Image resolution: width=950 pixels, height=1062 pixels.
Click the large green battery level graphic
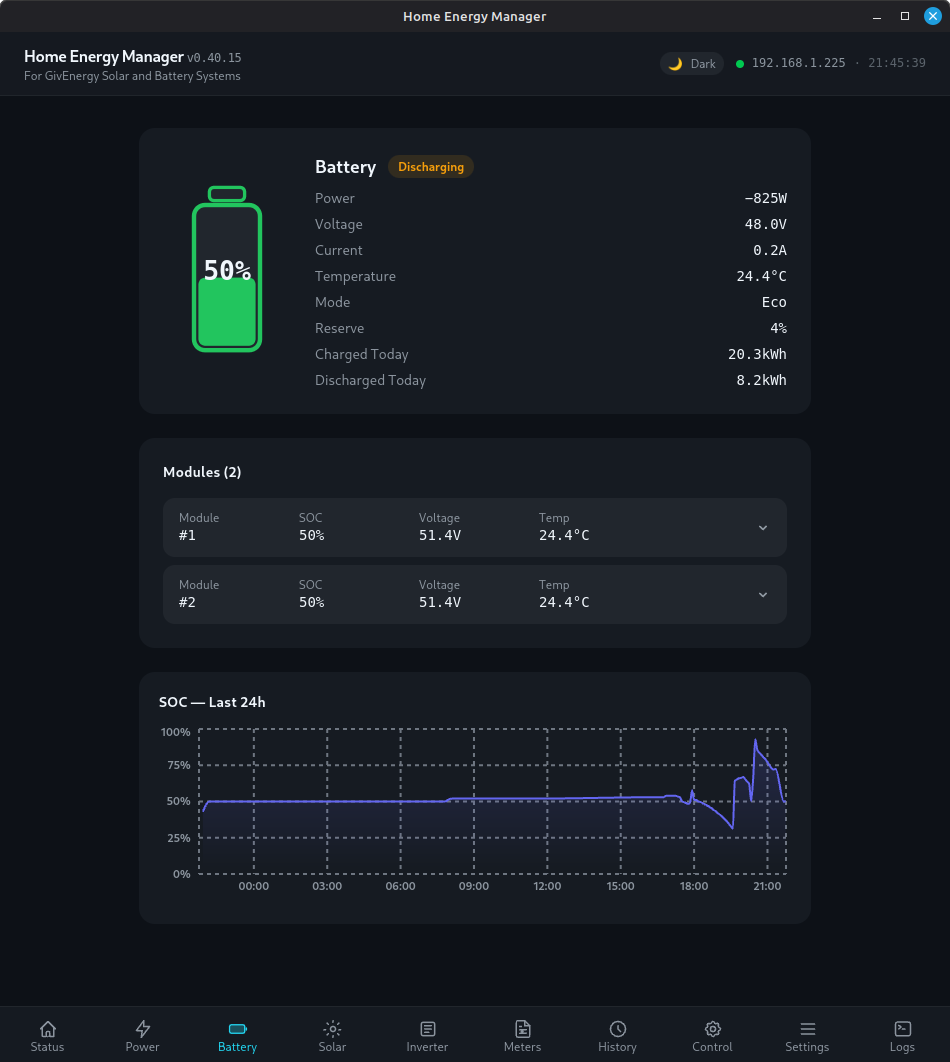pyautogui.click(x=227, y=269)
